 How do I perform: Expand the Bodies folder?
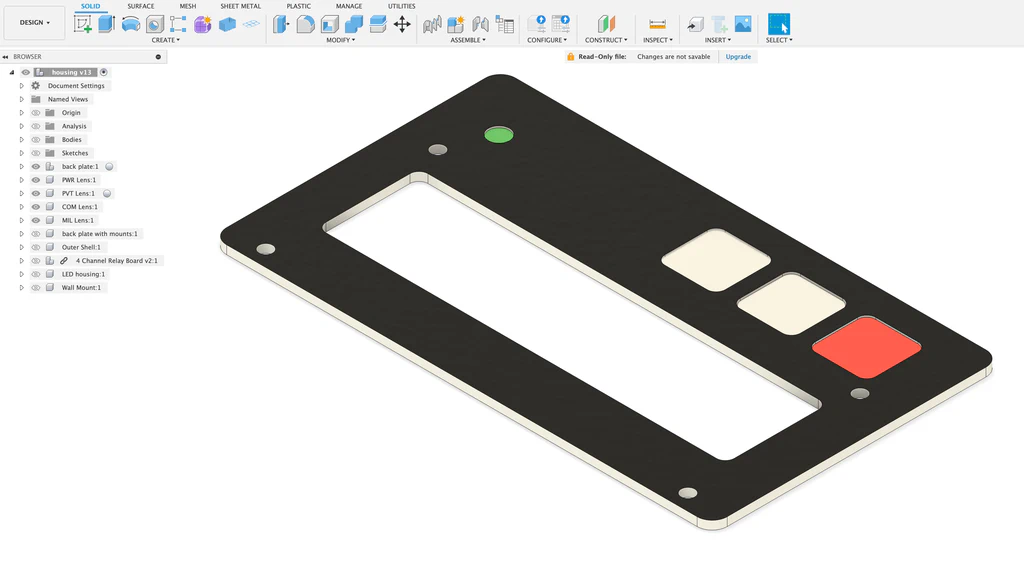point(20,139)
